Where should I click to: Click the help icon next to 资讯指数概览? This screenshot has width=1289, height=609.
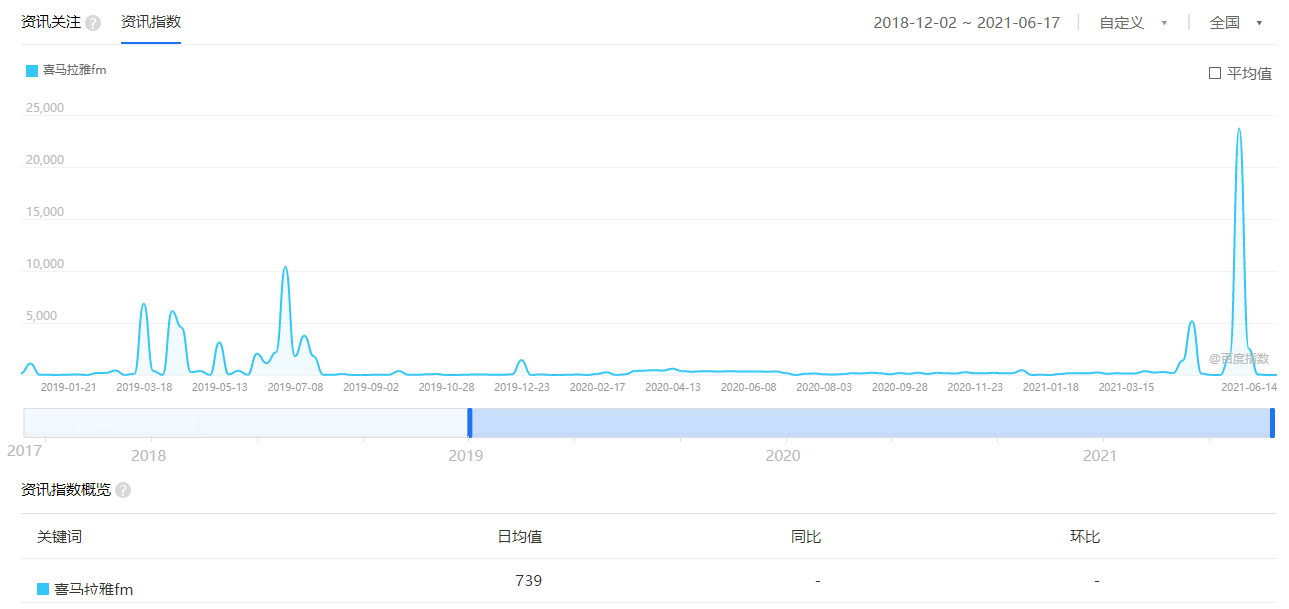pyautogui.click(x=123, y=490)
